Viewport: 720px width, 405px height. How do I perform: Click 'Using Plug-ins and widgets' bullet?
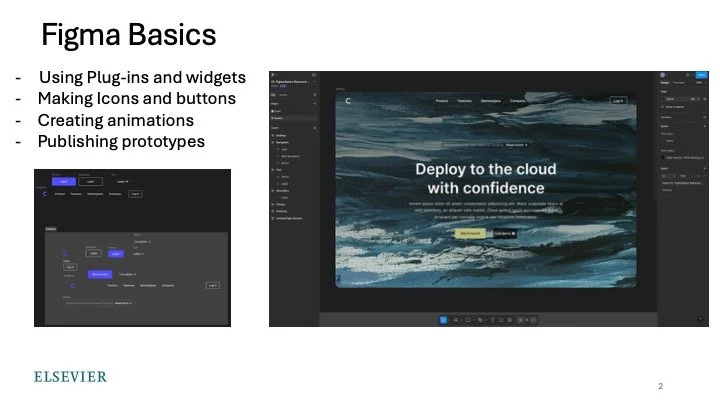click(142, 77)
